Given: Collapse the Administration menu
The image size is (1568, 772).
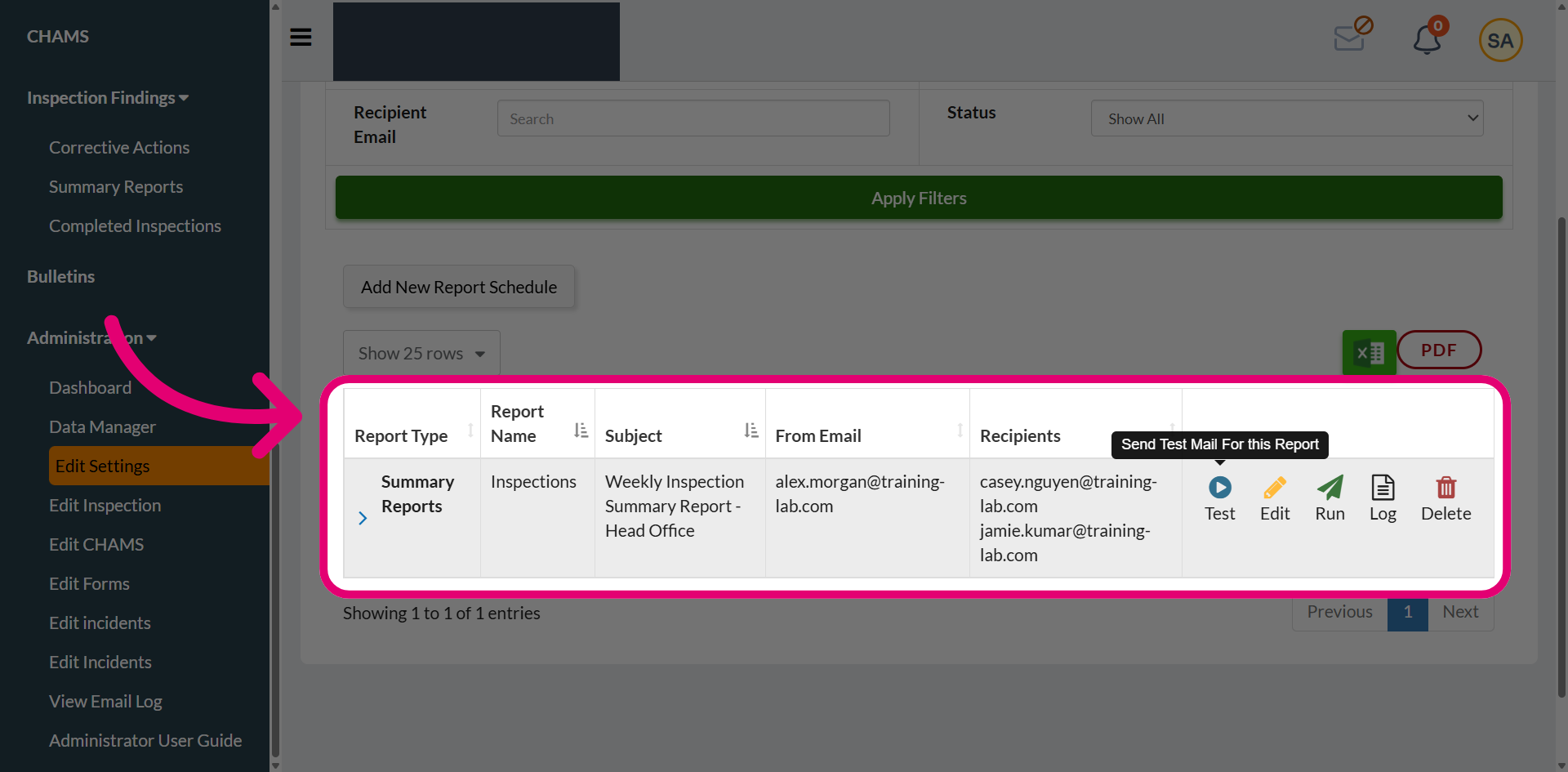Looking at the screenshot, I should pos(91,338).
